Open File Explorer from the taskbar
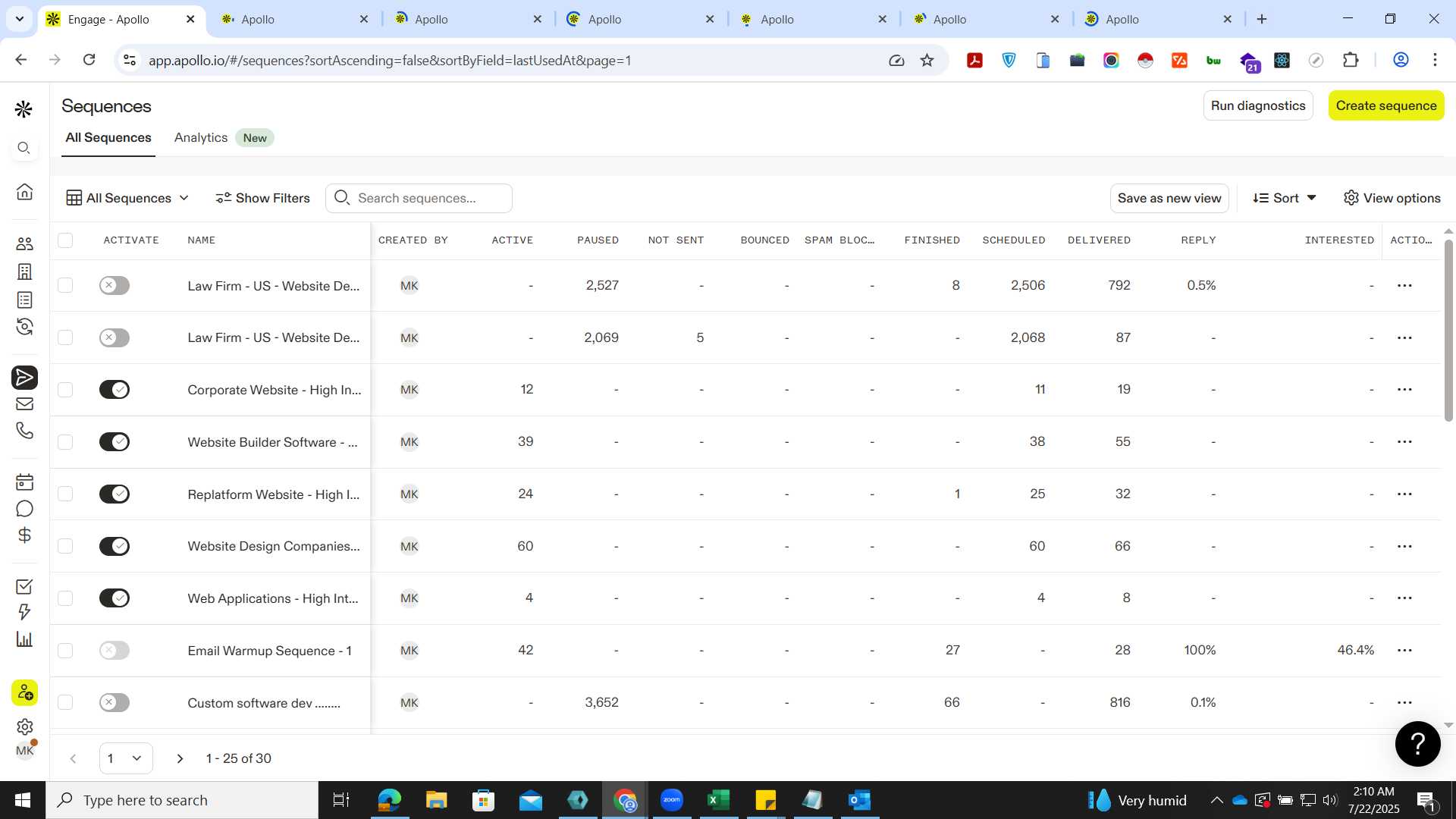Viewport: 1456px width, 819px height. [436, 800]
